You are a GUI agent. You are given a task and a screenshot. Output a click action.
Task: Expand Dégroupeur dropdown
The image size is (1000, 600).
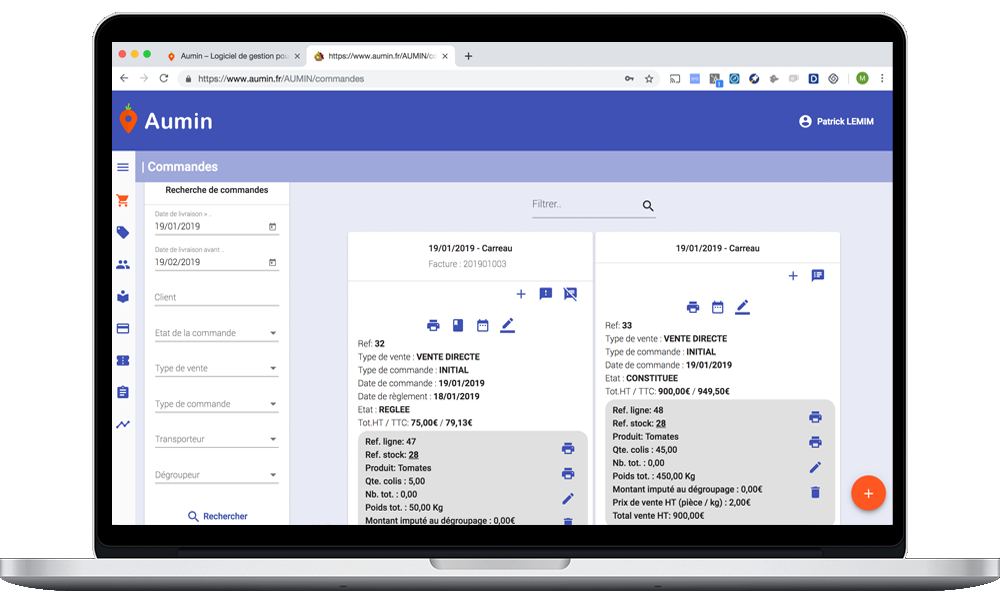click(x=216, y=474)
